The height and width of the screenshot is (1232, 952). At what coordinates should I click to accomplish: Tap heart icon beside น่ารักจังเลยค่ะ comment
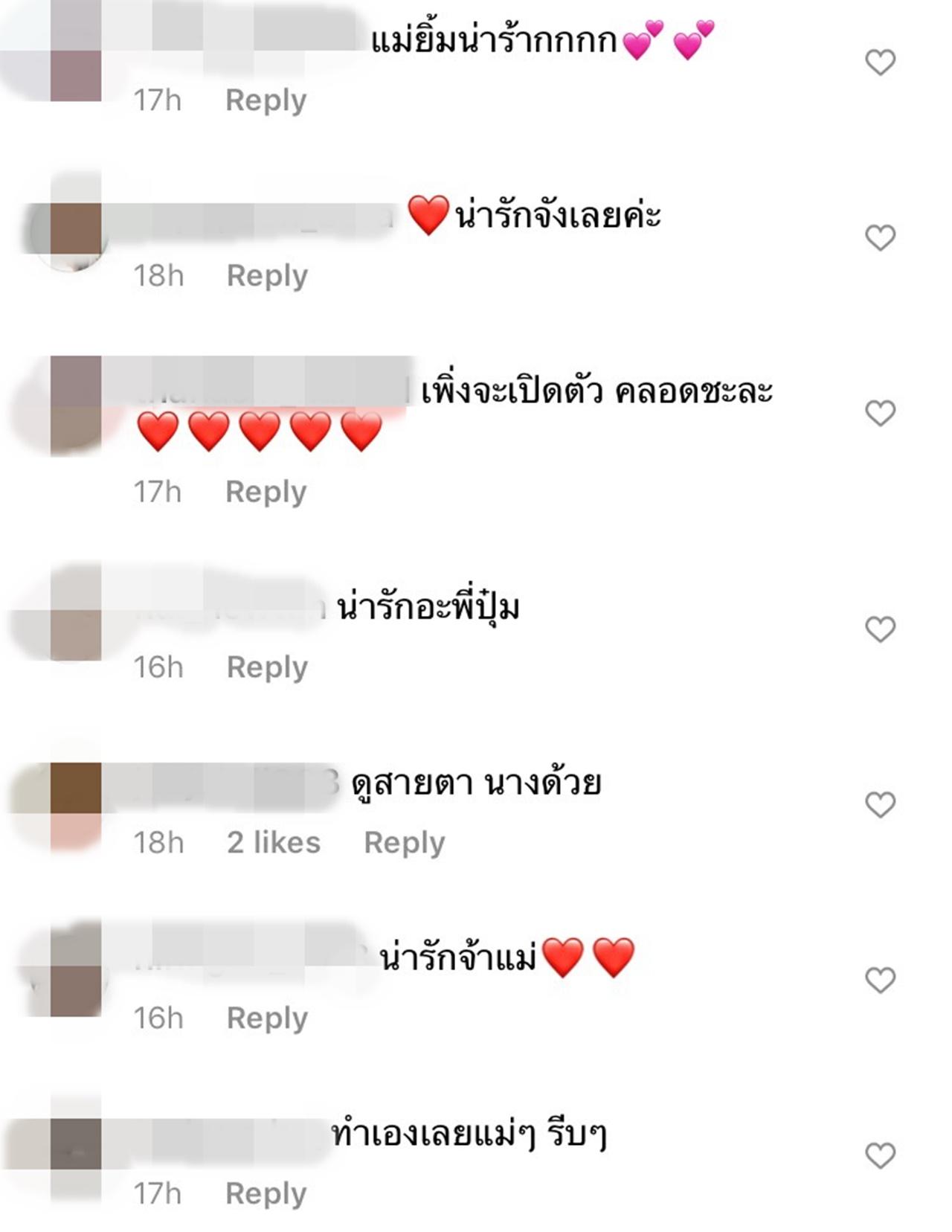(880, 238)
